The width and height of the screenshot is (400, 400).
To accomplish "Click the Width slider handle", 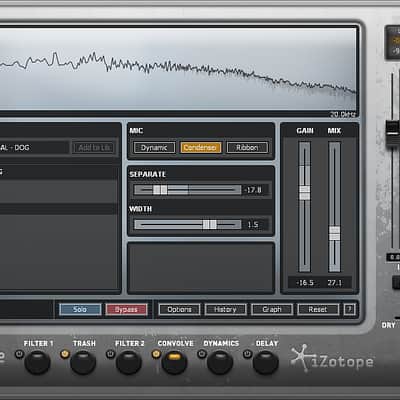I will coord(210,224).
